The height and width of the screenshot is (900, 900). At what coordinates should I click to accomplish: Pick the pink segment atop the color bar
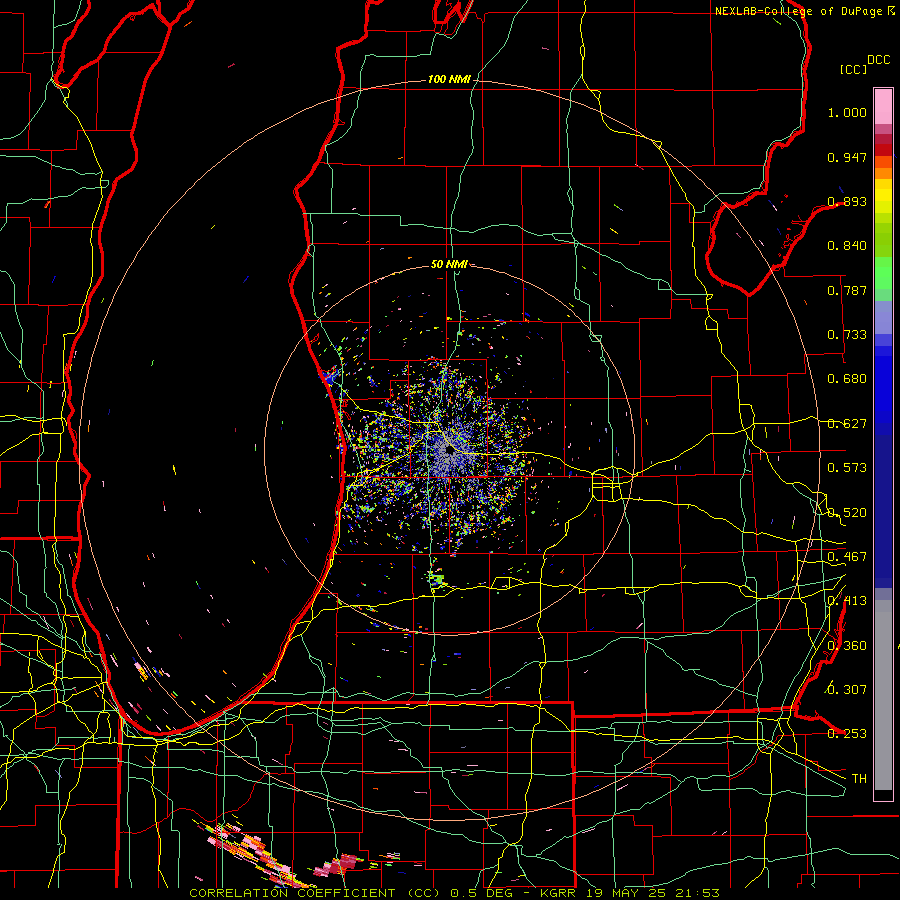883,106
